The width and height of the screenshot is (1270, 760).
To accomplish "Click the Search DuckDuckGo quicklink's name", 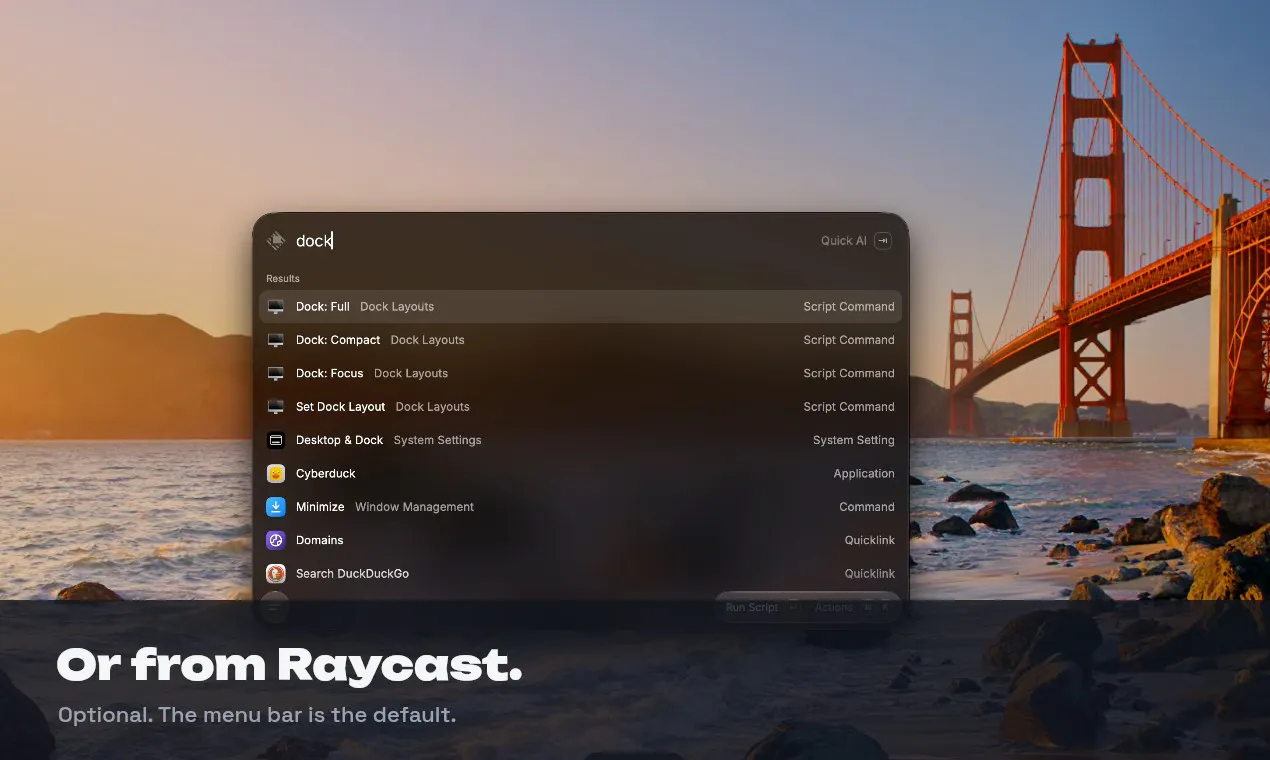I will tap(352, 573).
